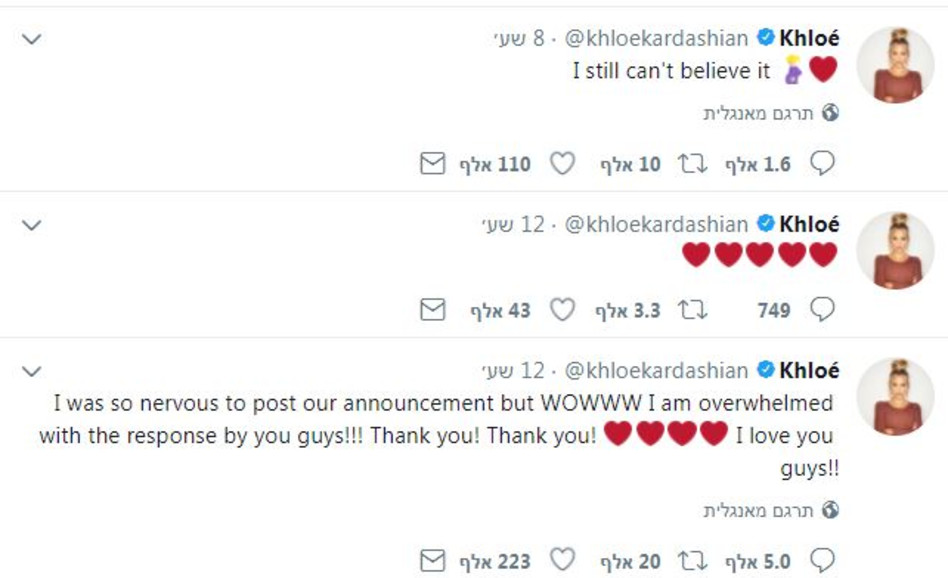948x578 pixels.
Task: Open the options chevron on the third tweet
Action: tap(32, 371)
